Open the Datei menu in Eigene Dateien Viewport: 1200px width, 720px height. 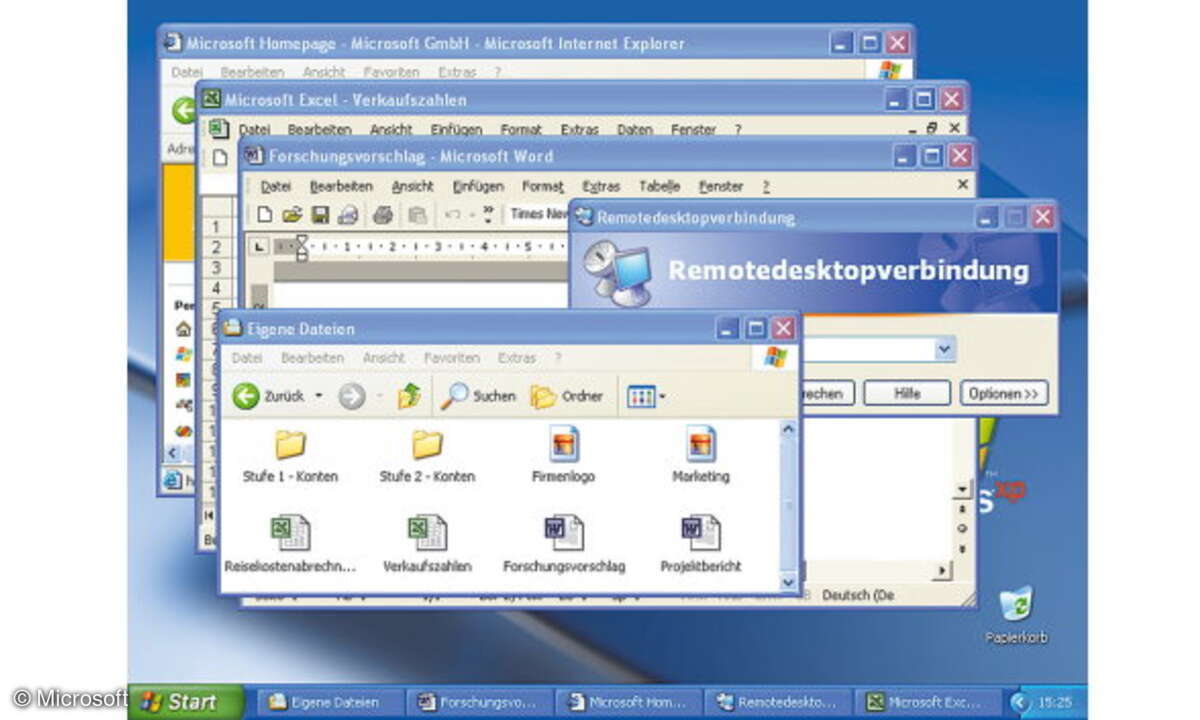click(x=246, y=357)
